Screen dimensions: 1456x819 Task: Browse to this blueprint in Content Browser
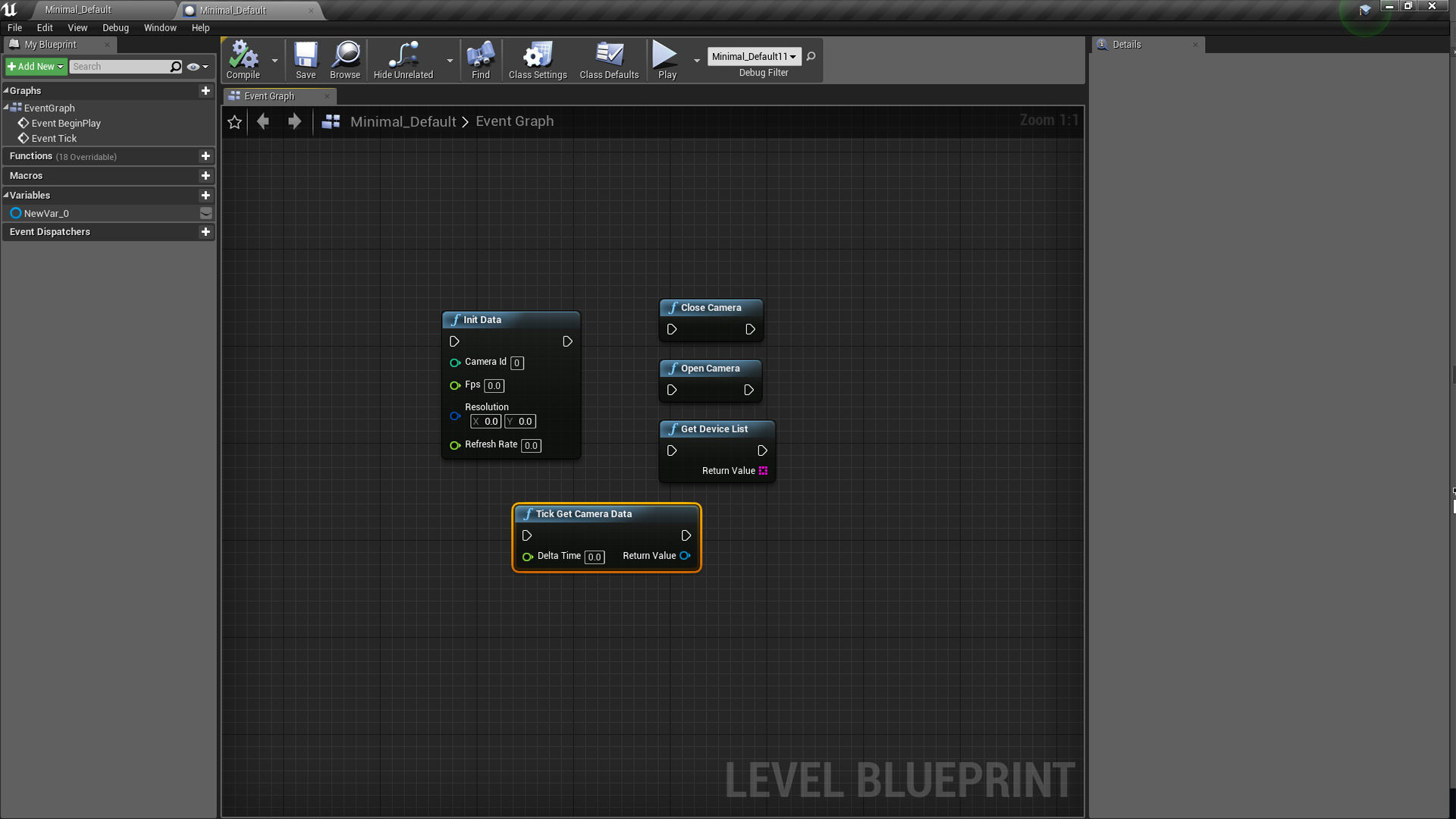pos(345,60)
